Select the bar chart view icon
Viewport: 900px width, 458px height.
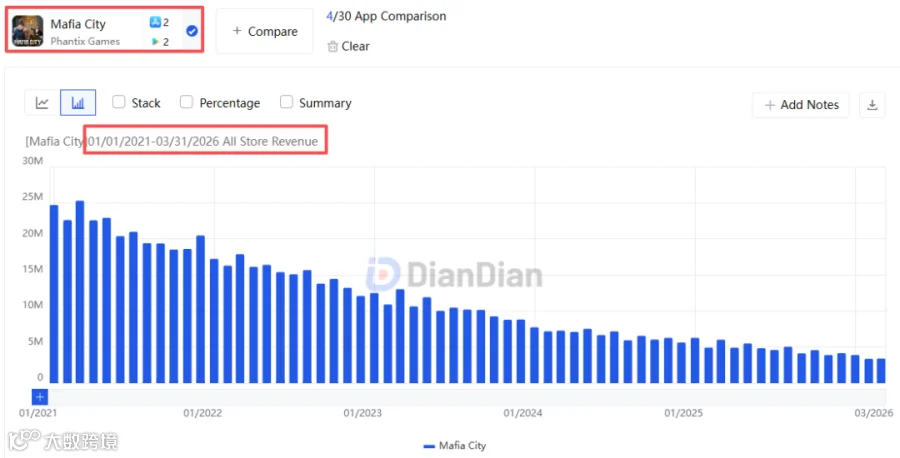(x=78, y=103)
